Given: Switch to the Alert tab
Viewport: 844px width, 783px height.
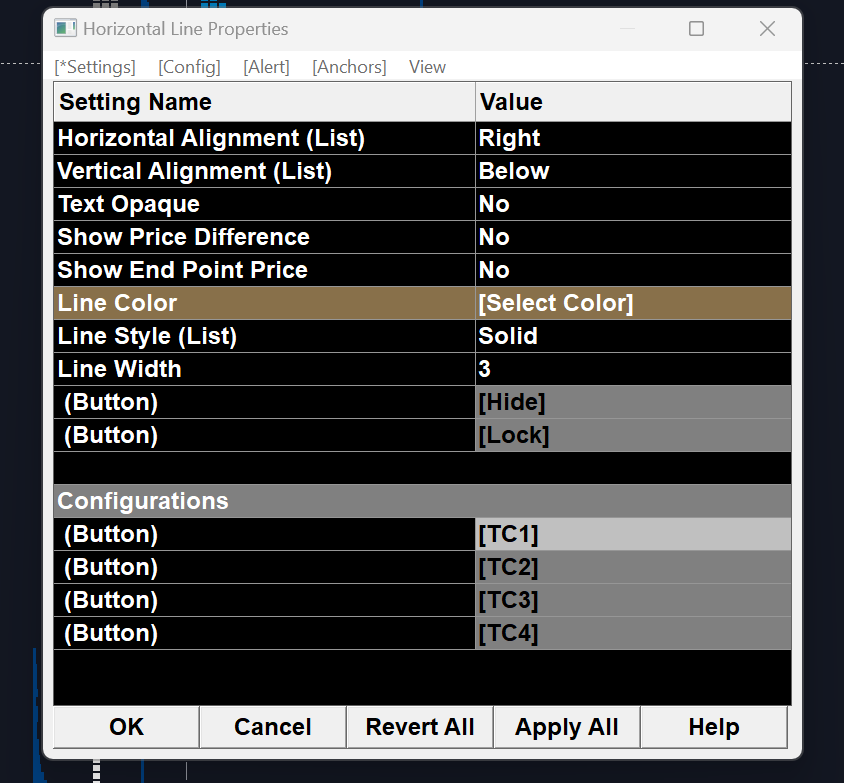Looking at the screenshot, I should [x=266, y=67].
